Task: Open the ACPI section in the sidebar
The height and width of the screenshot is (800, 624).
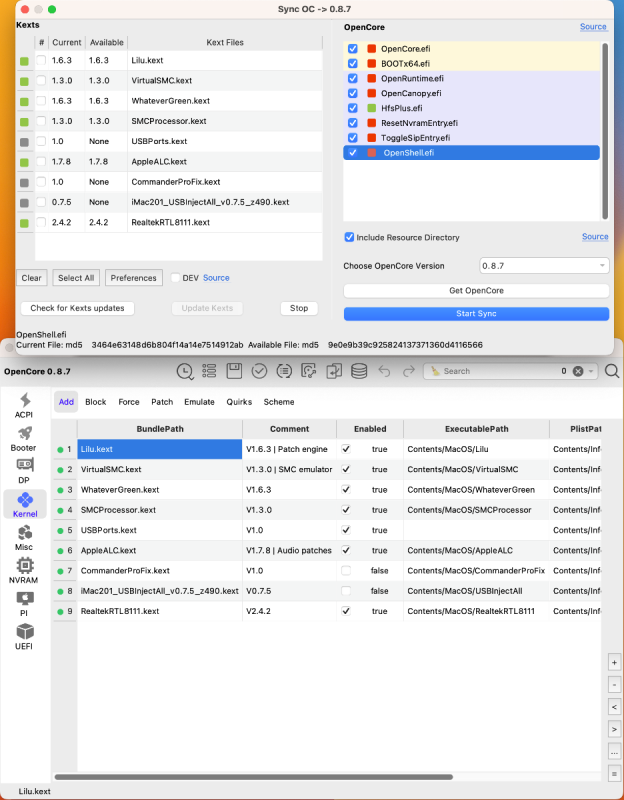Action: pyautogui.click(x=24, y=406)
